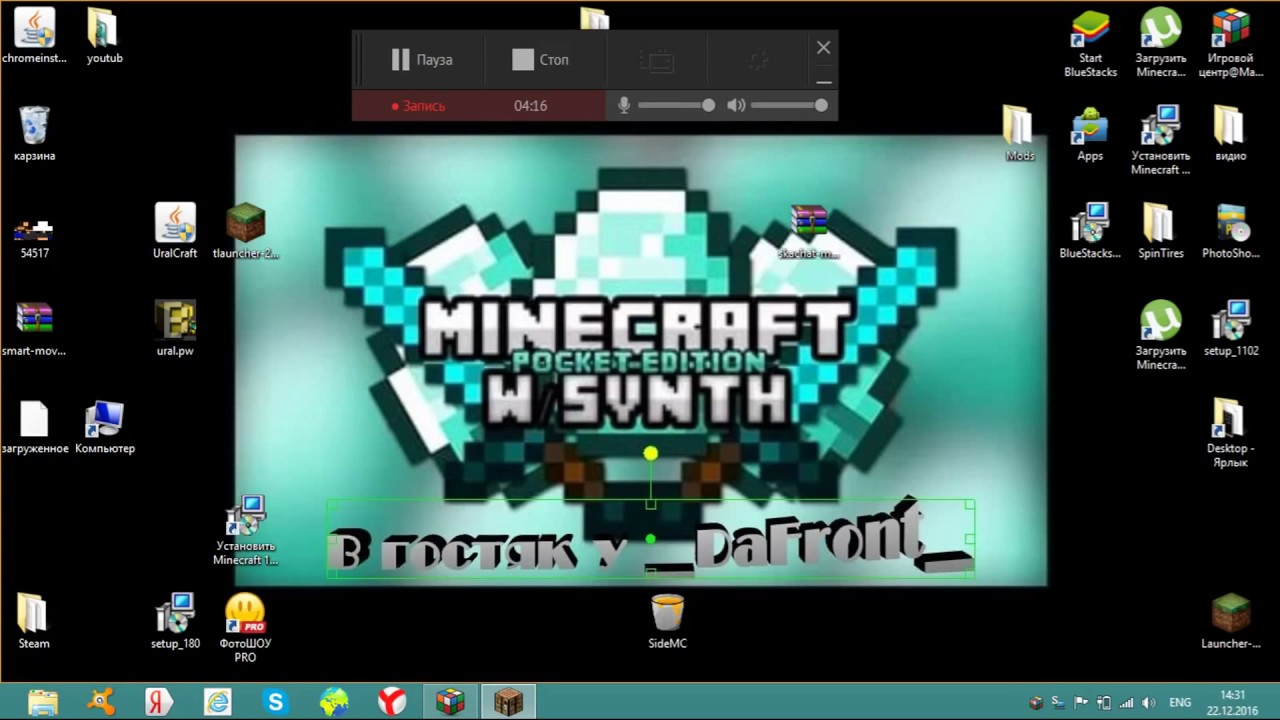Image resolution: width=1280 pixels, height=720 pixels.
Task: Select the карзина recycle bin
Action: click(34, 134)
